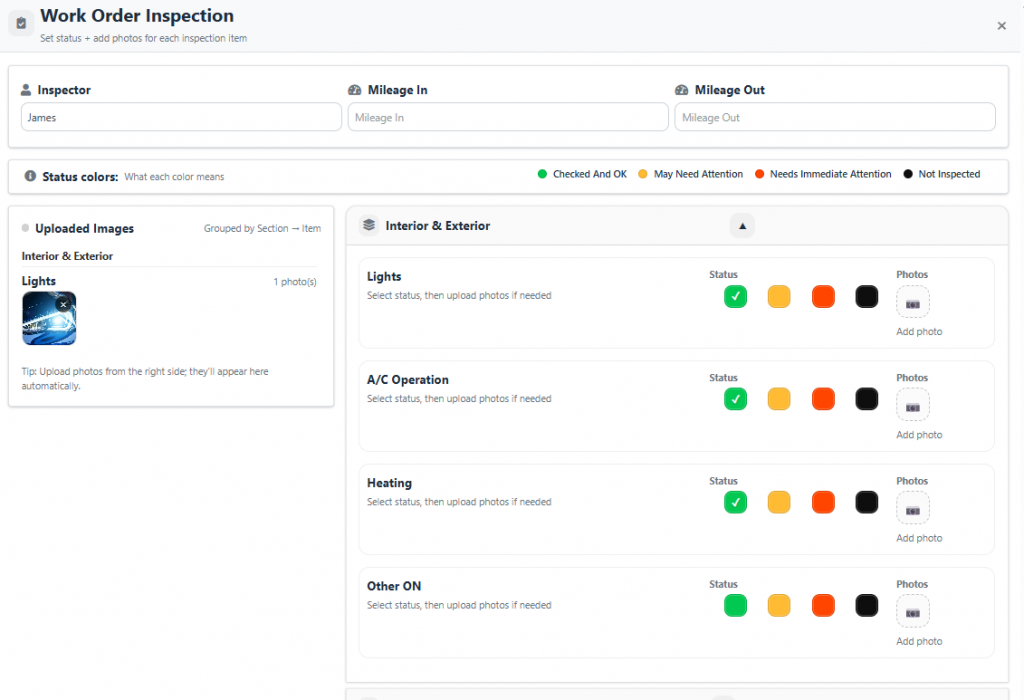Set Lights to red Needs Immediate Attention

(x=823, y=297)
